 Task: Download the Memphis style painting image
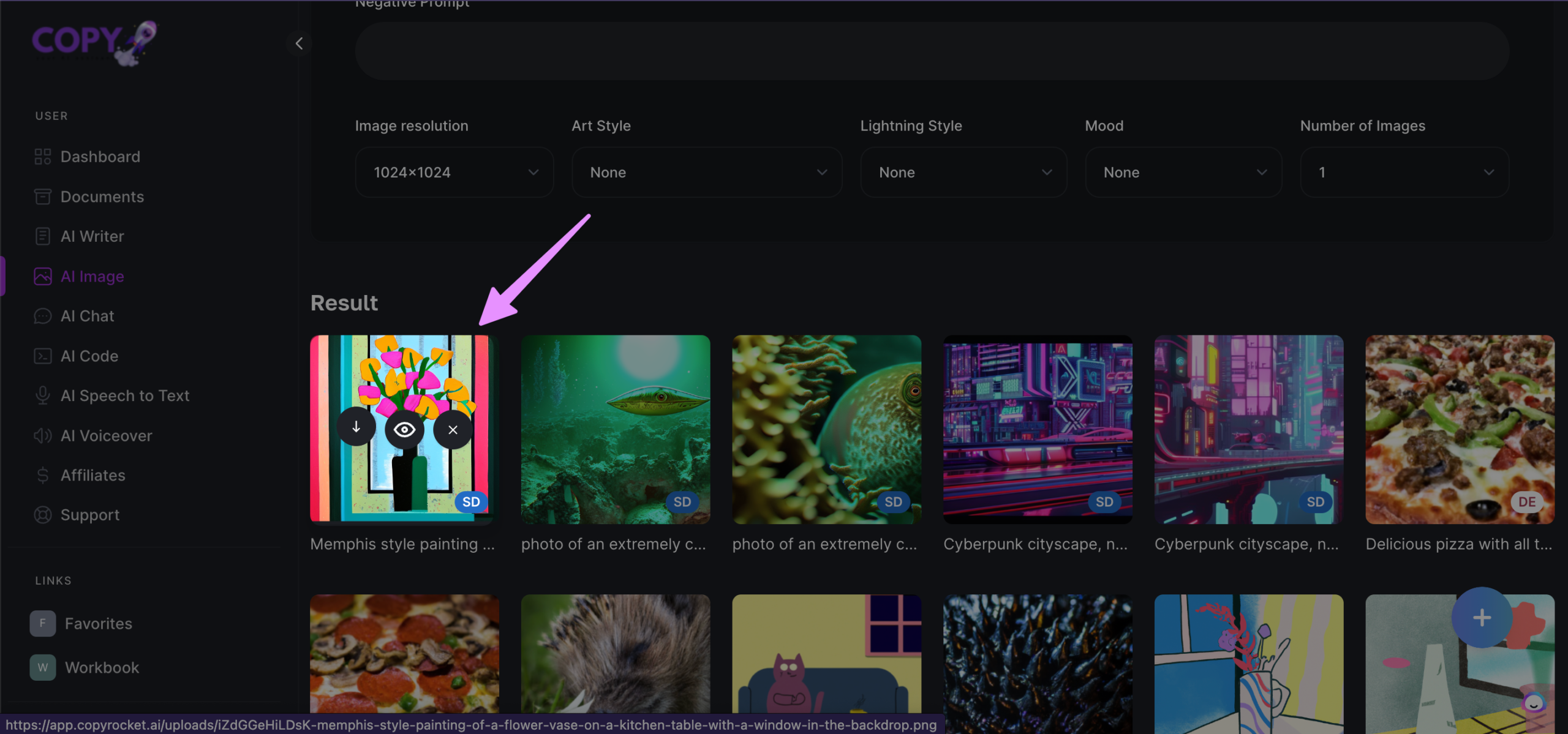pyautogui.click(x=356, y=428)
